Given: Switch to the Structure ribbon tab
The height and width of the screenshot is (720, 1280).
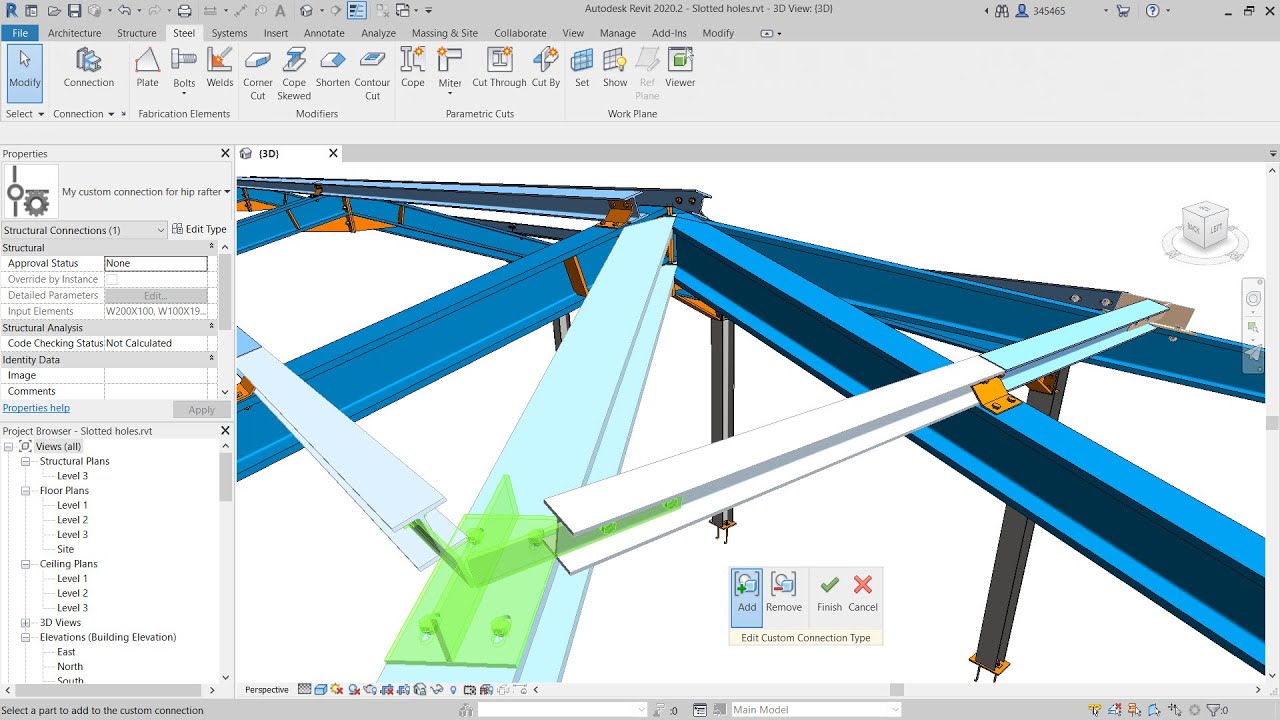Looking at the screenshot, I should coord(137,33).
